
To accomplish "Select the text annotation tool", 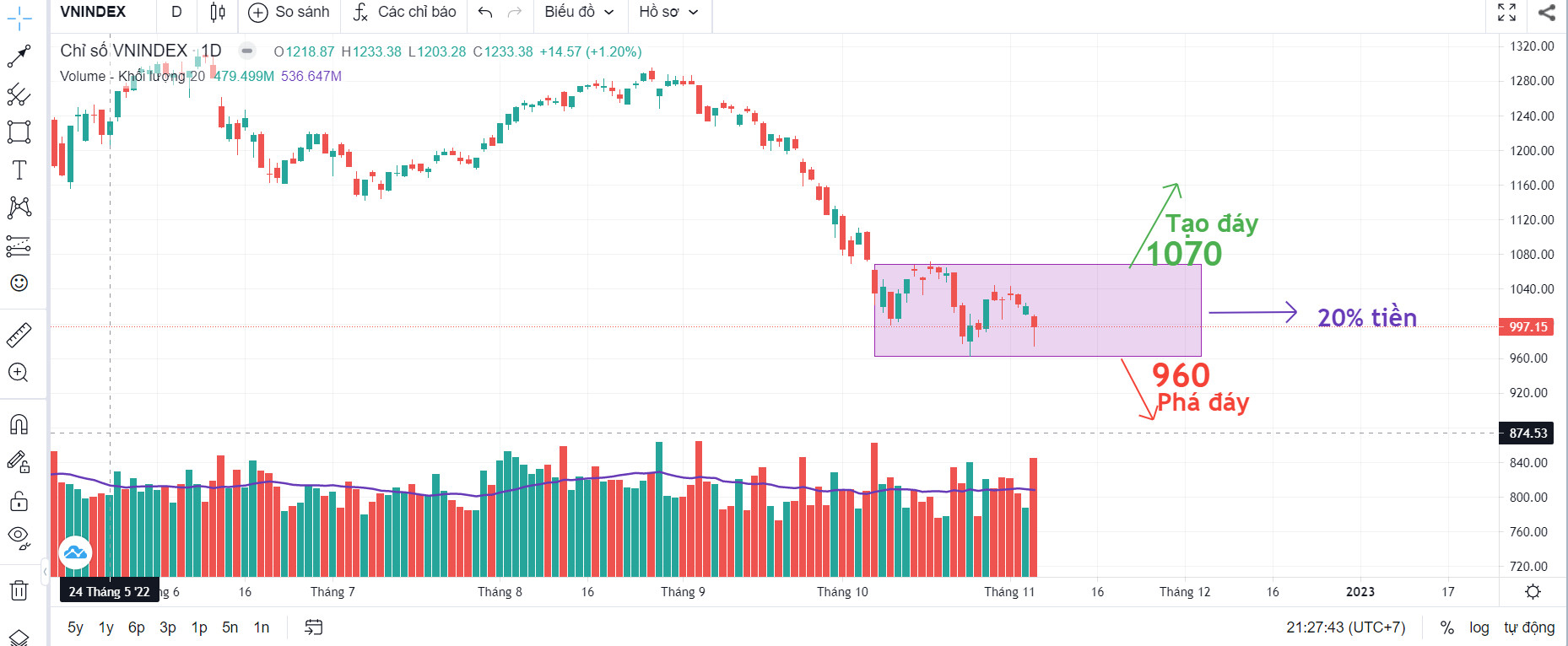I will (19, 170).
